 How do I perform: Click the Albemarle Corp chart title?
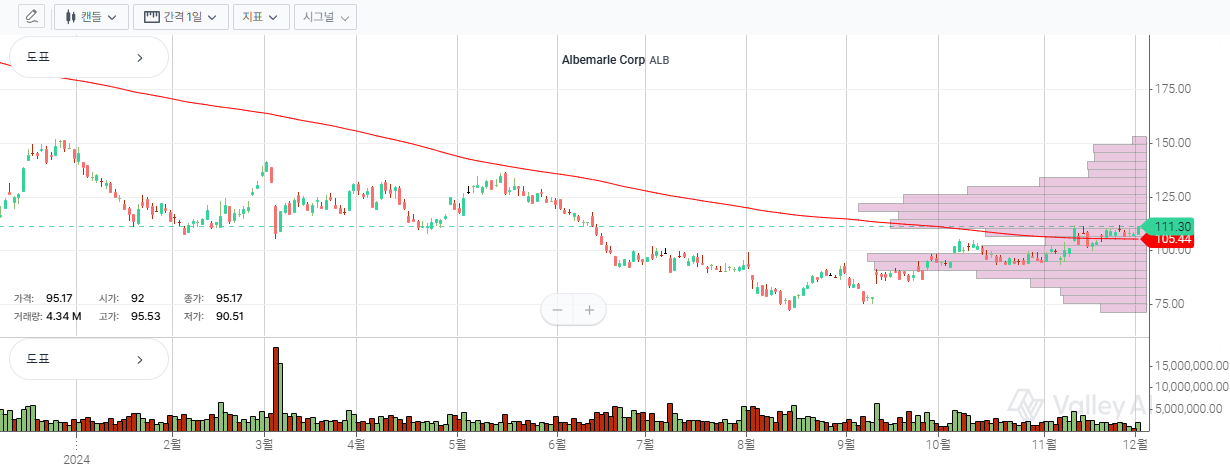(x=603, y=60)
